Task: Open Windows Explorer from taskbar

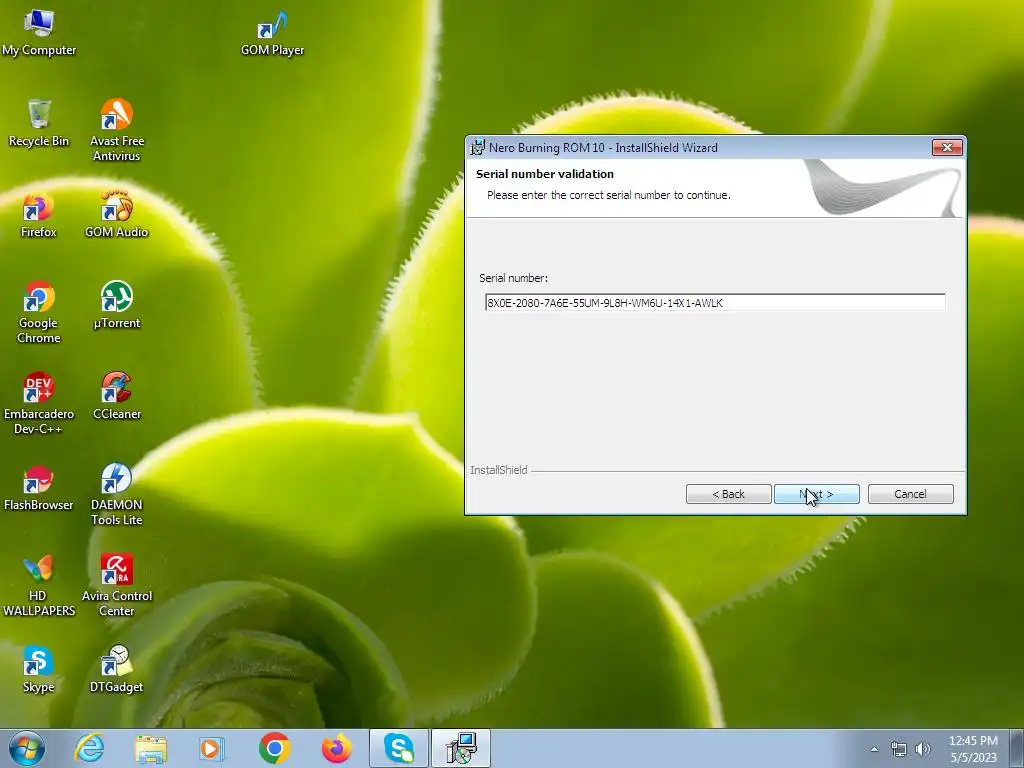Action: point(151,748)
